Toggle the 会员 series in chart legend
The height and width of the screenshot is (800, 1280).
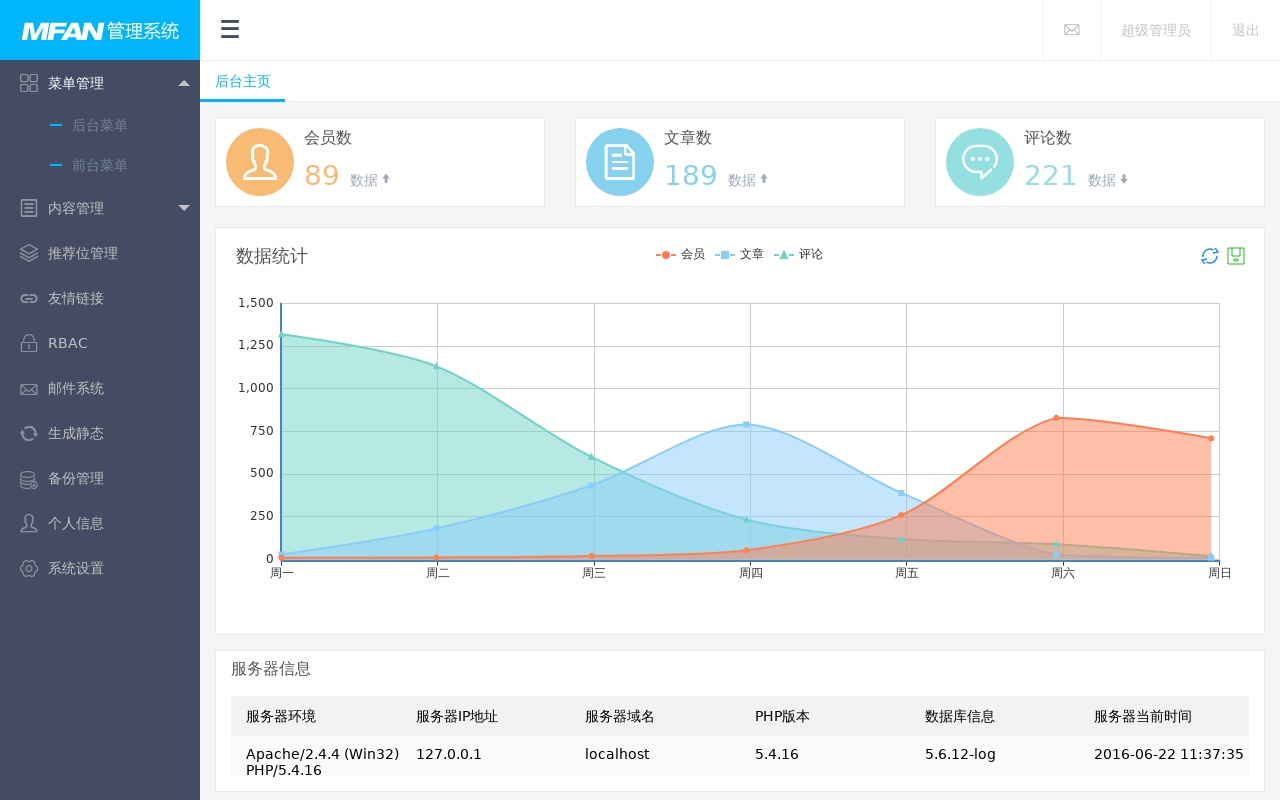(681, 255)
